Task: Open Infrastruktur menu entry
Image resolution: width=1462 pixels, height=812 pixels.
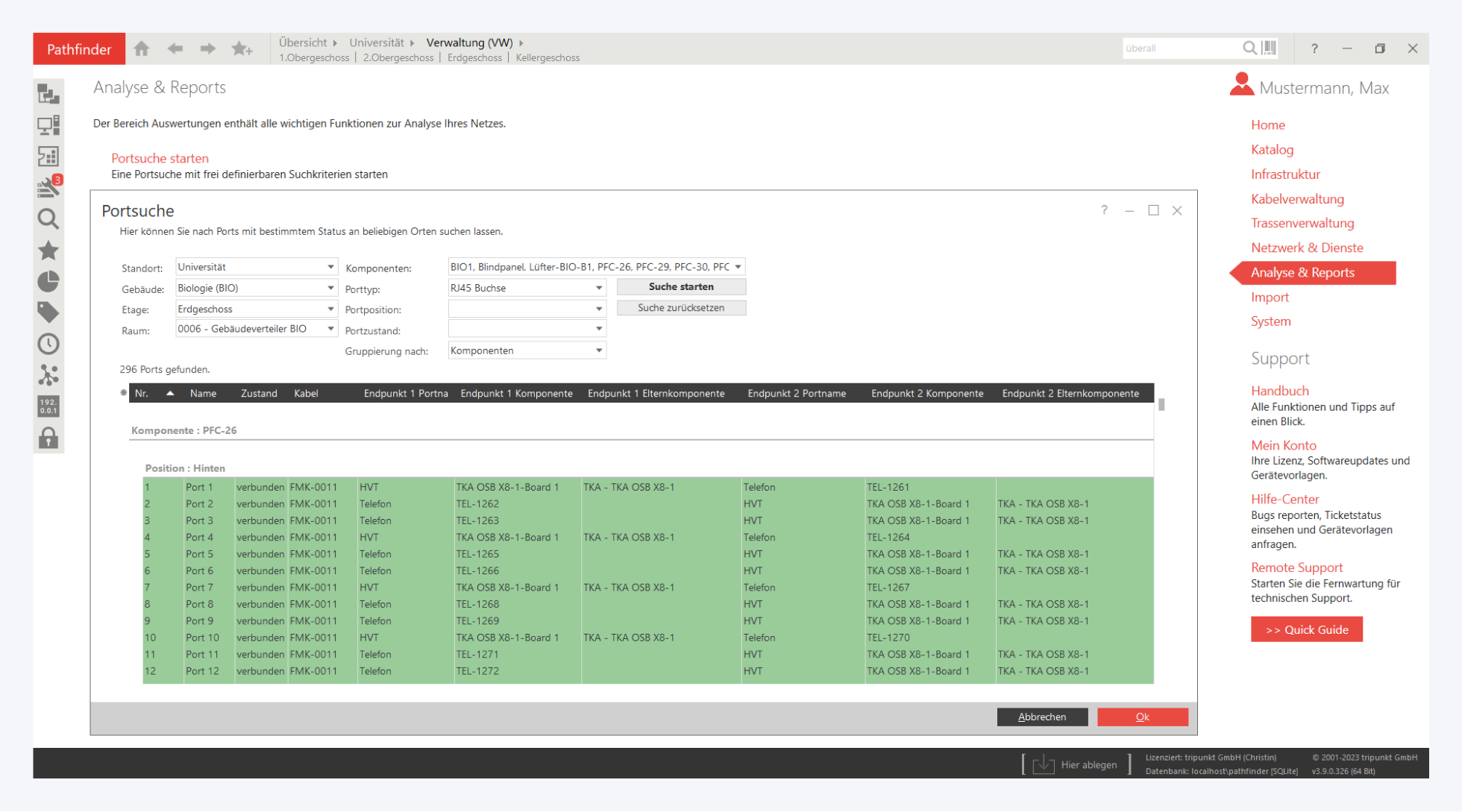Action: (1285, 174)
